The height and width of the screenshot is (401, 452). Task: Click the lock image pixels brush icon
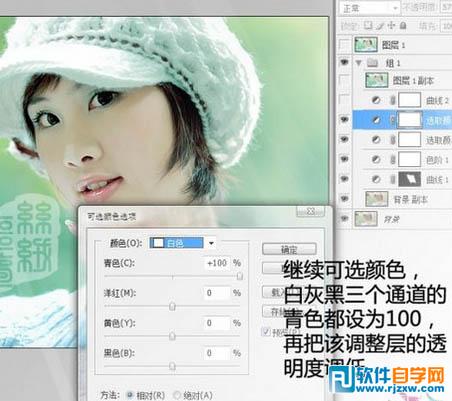pyautogui.click(x=380, y=26)
